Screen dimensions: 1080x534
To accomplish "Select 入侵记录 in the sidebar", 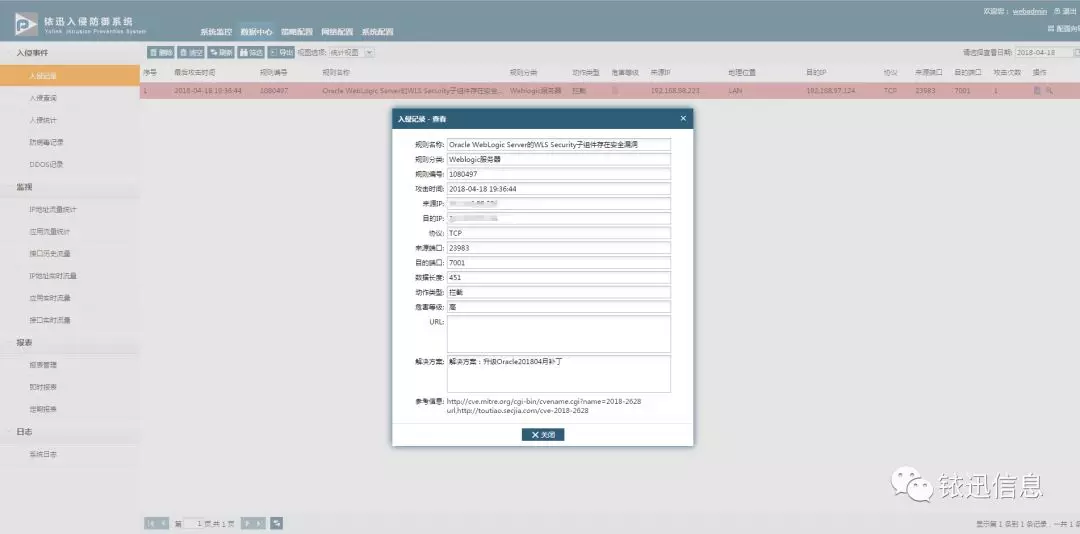I will [x=70, y=76].
